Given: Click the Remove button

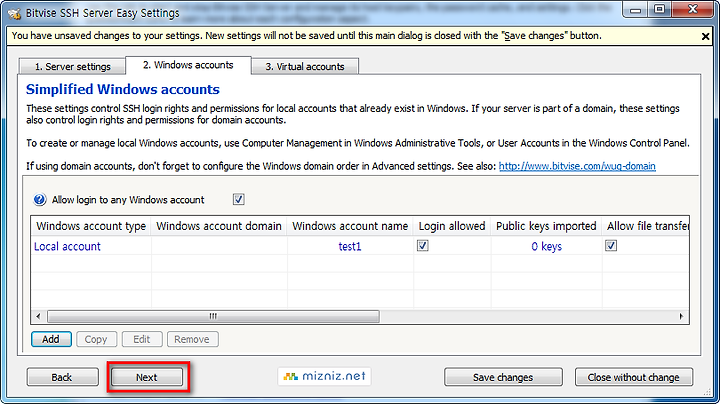Looking at the screenshot, I should [192, 339].
